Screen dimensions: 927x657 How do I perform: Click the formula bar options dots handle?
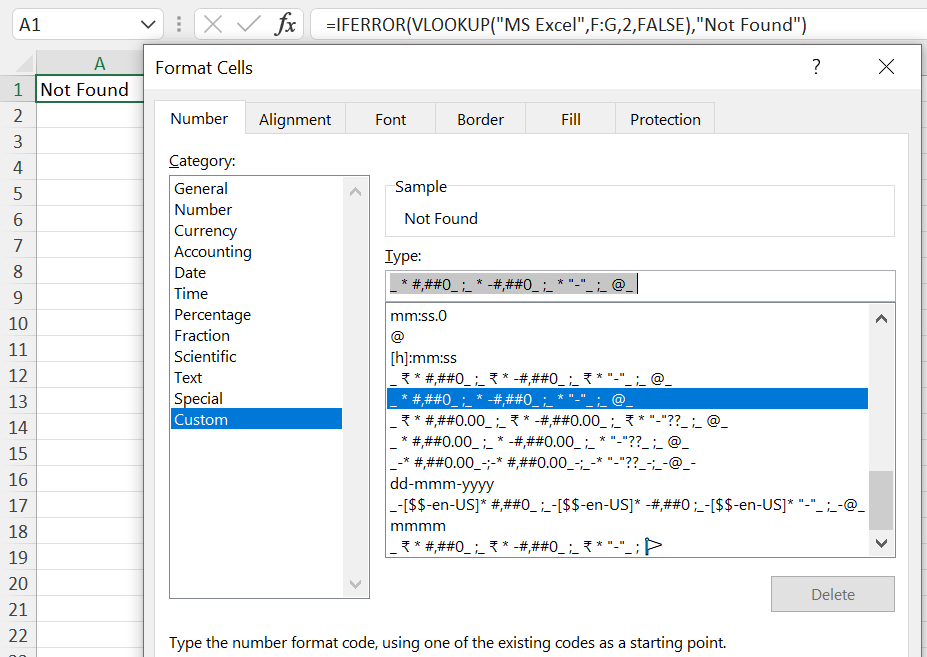pos(179,24)
